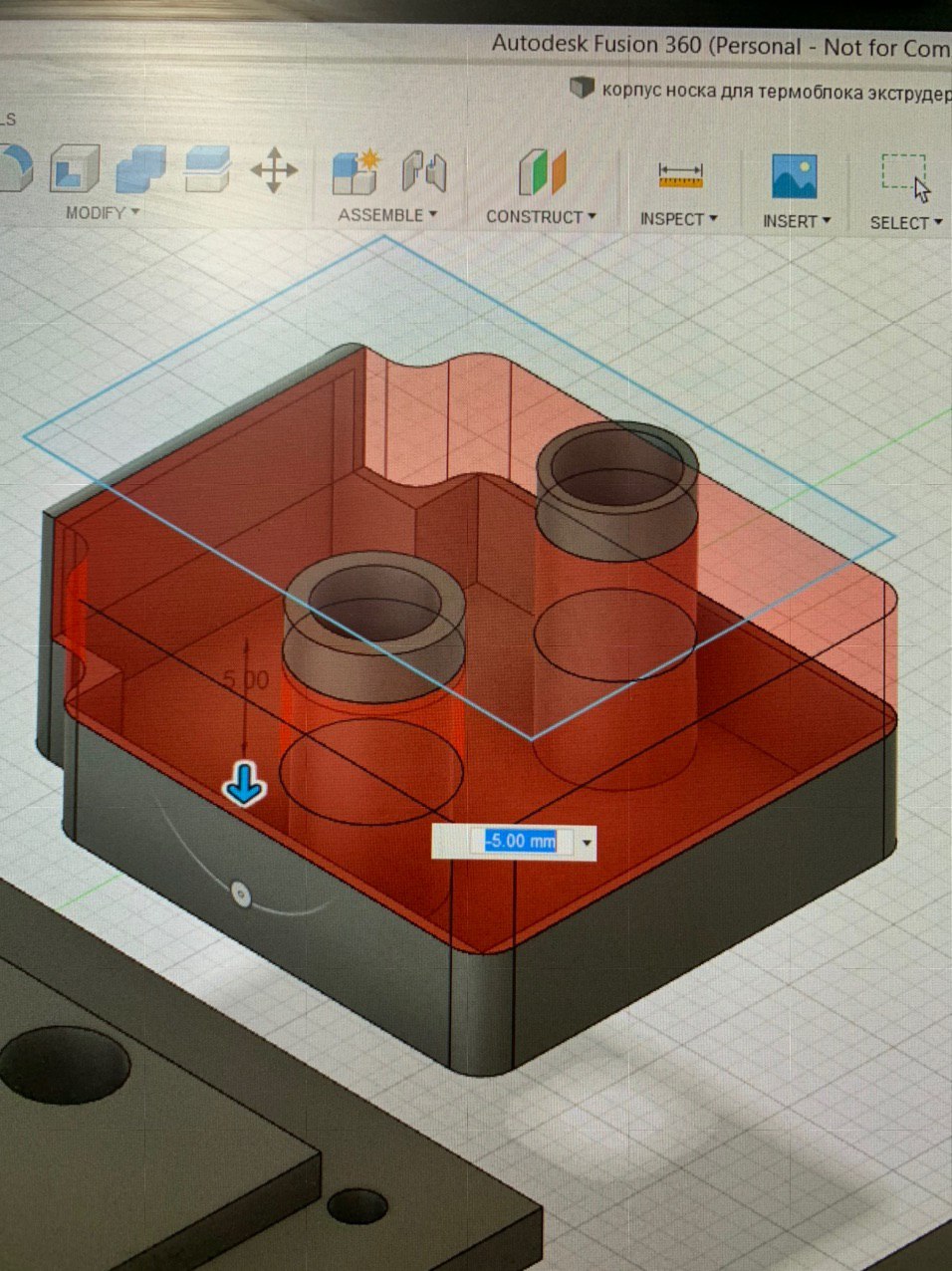Viewport: 952px width, 1271px height.
Task: Click the partially visible Fillet icon
Action: [15, 167]
